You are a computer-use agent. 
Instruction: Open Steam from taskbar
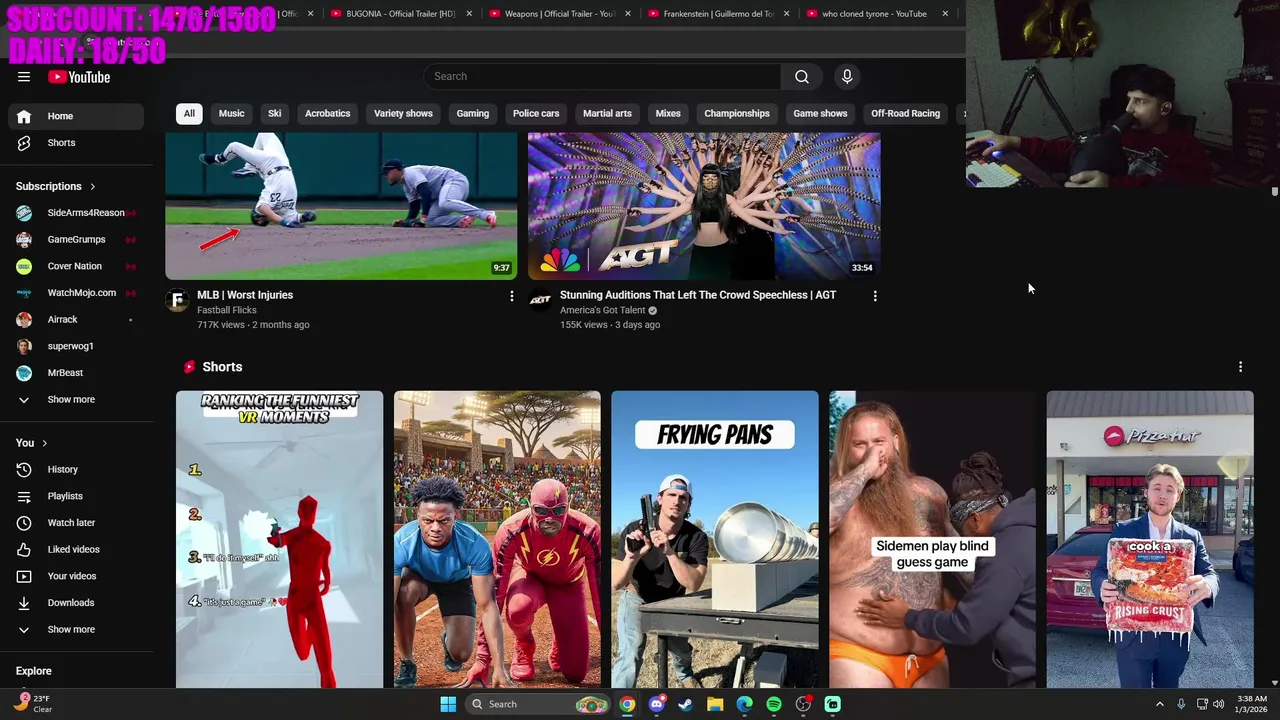point(685,704)
